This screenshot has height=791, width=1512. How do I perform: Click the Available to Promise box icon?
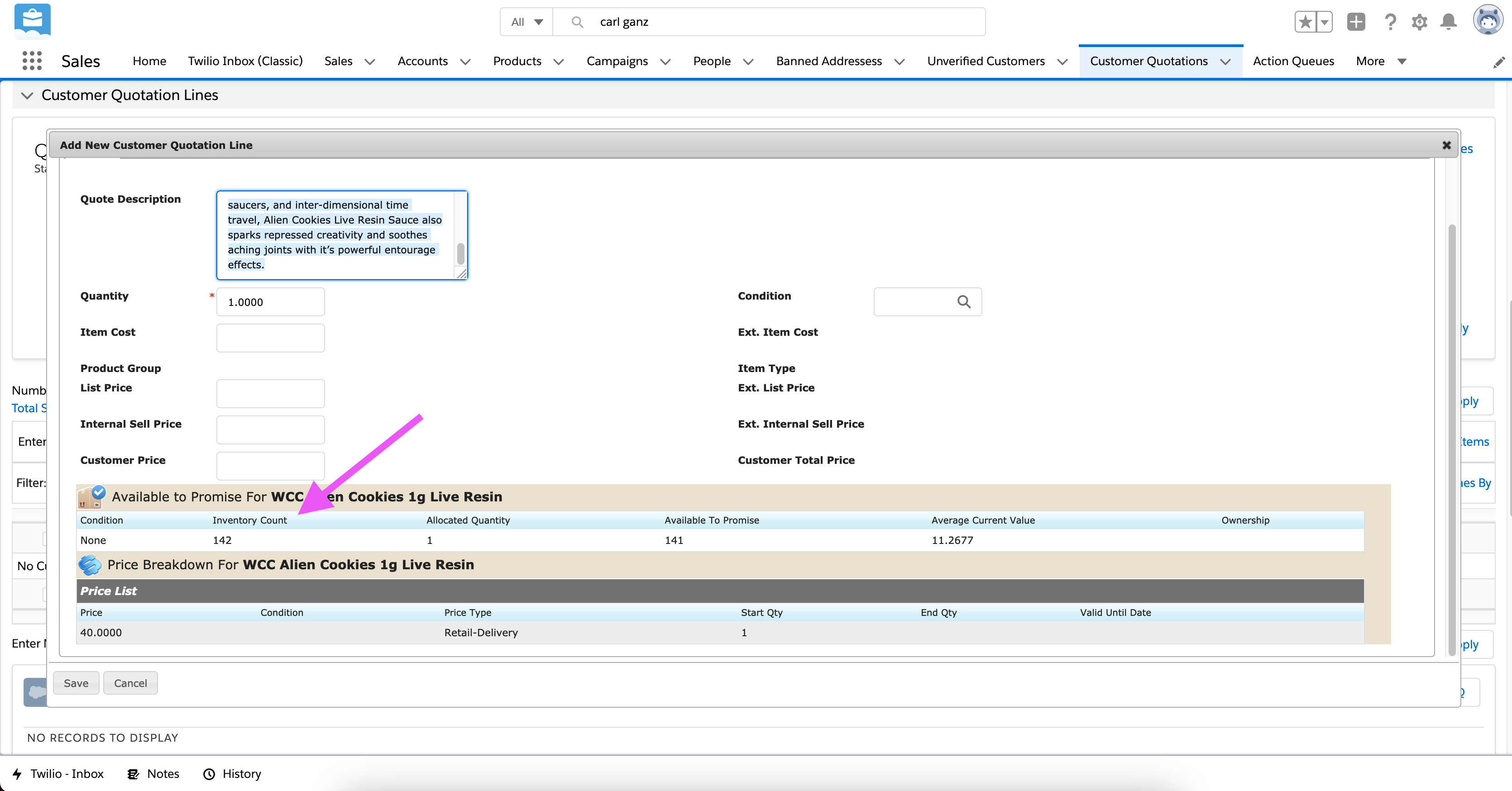(x=91, y=496)
